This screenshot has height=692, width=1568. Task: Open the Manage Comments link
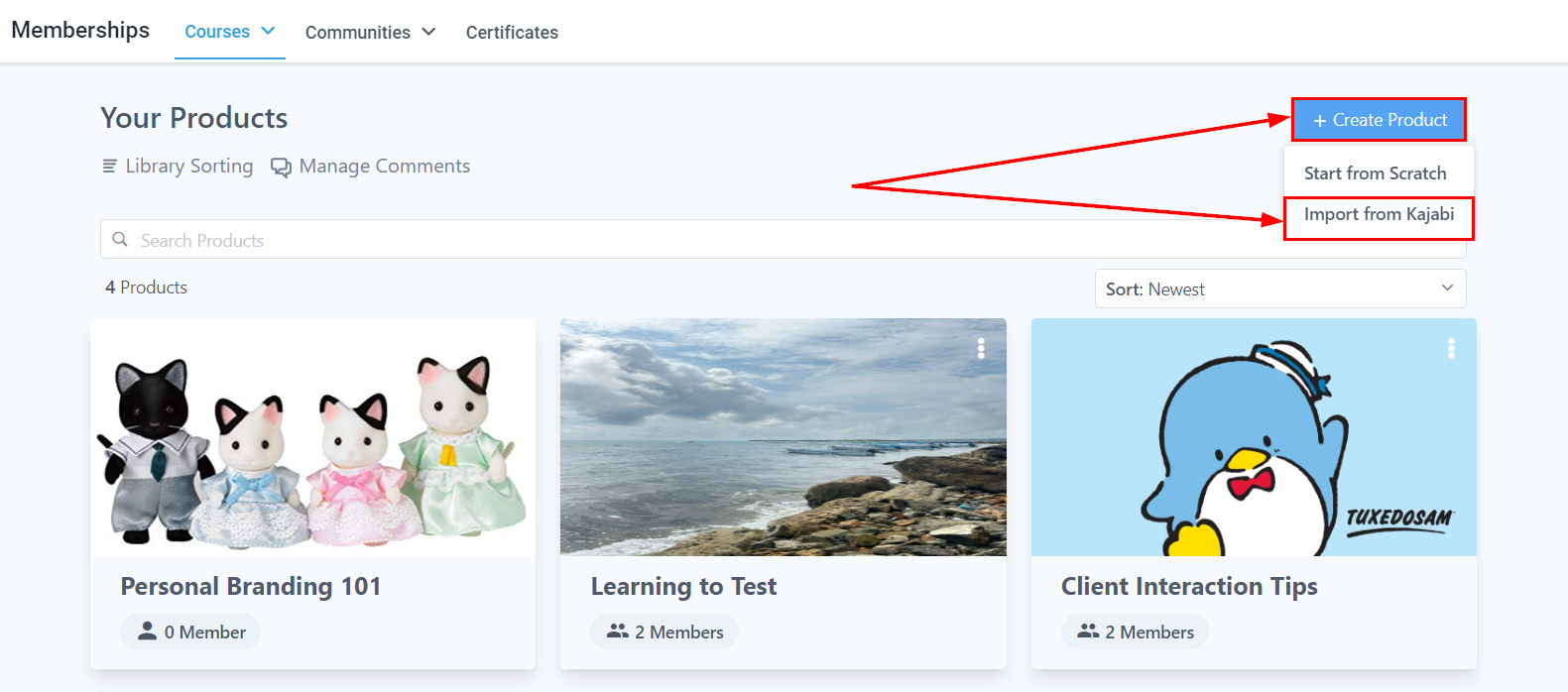click(384, 167)
